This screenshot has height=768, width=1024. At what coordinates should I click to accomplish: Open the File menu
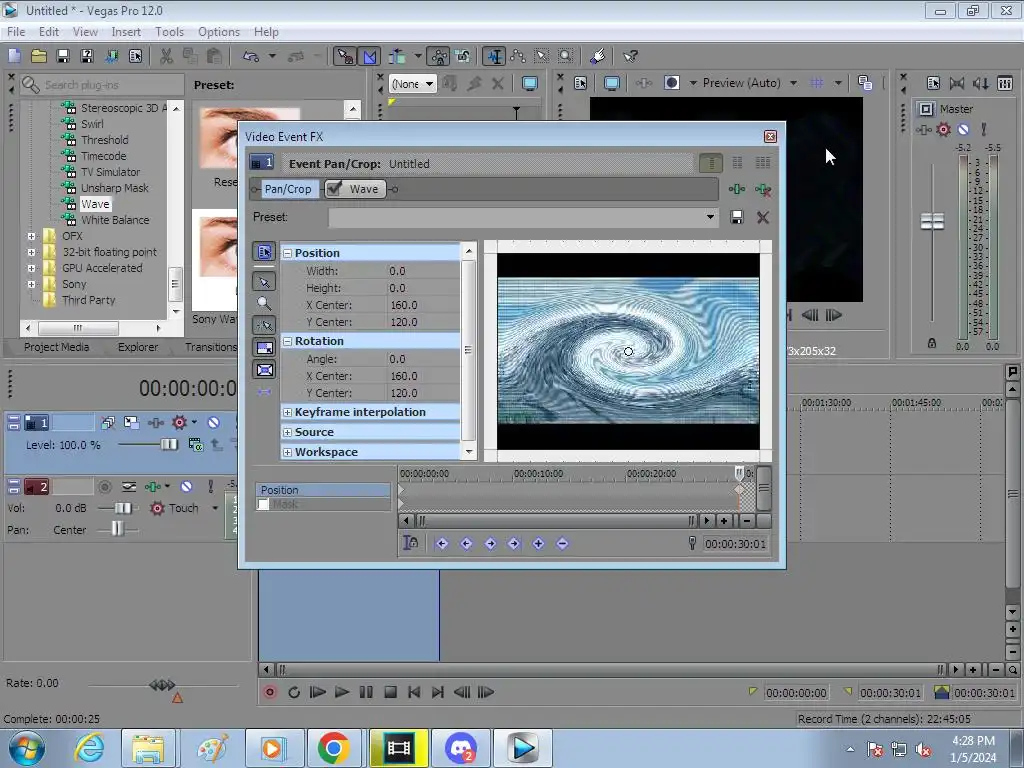(16, 32)
